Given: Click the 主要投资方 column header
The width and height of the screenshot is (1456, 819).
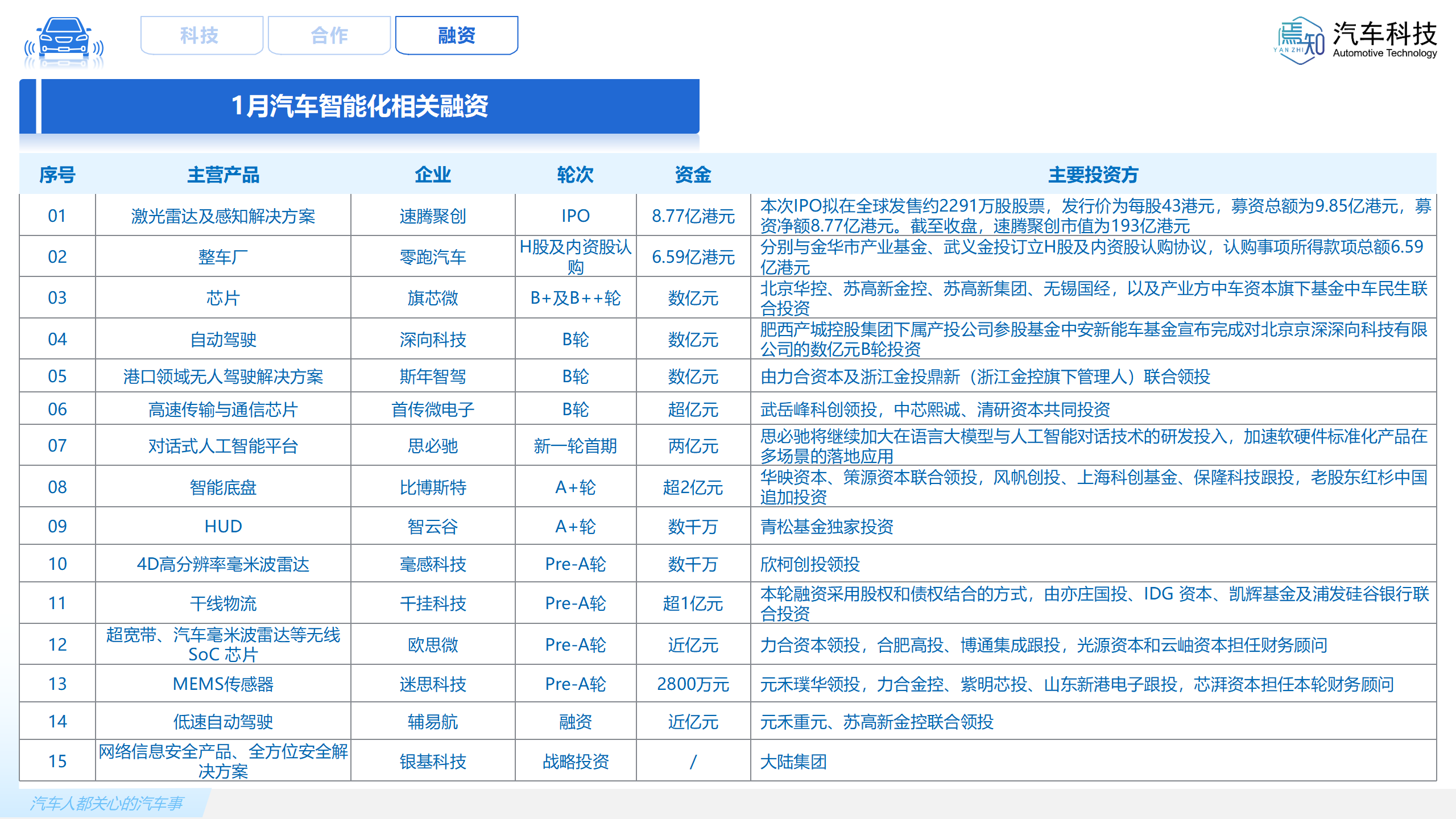Looking at the screenshot, I should pyautogui.click(x=1093, y=175).
